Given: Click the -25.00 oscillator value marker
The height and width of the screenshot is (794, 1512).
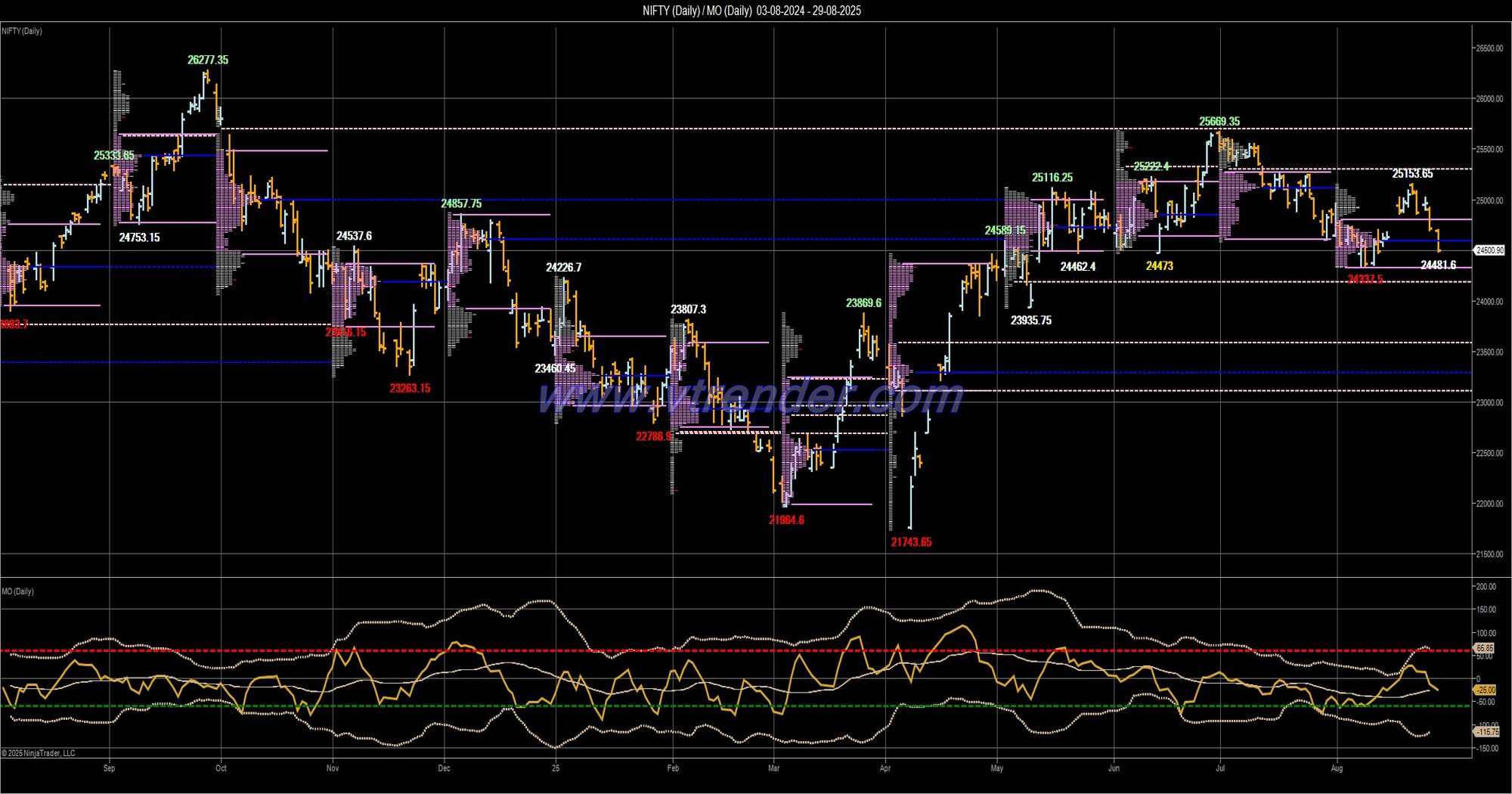Looking at the screenshot, I should [x=1486, y=690].
